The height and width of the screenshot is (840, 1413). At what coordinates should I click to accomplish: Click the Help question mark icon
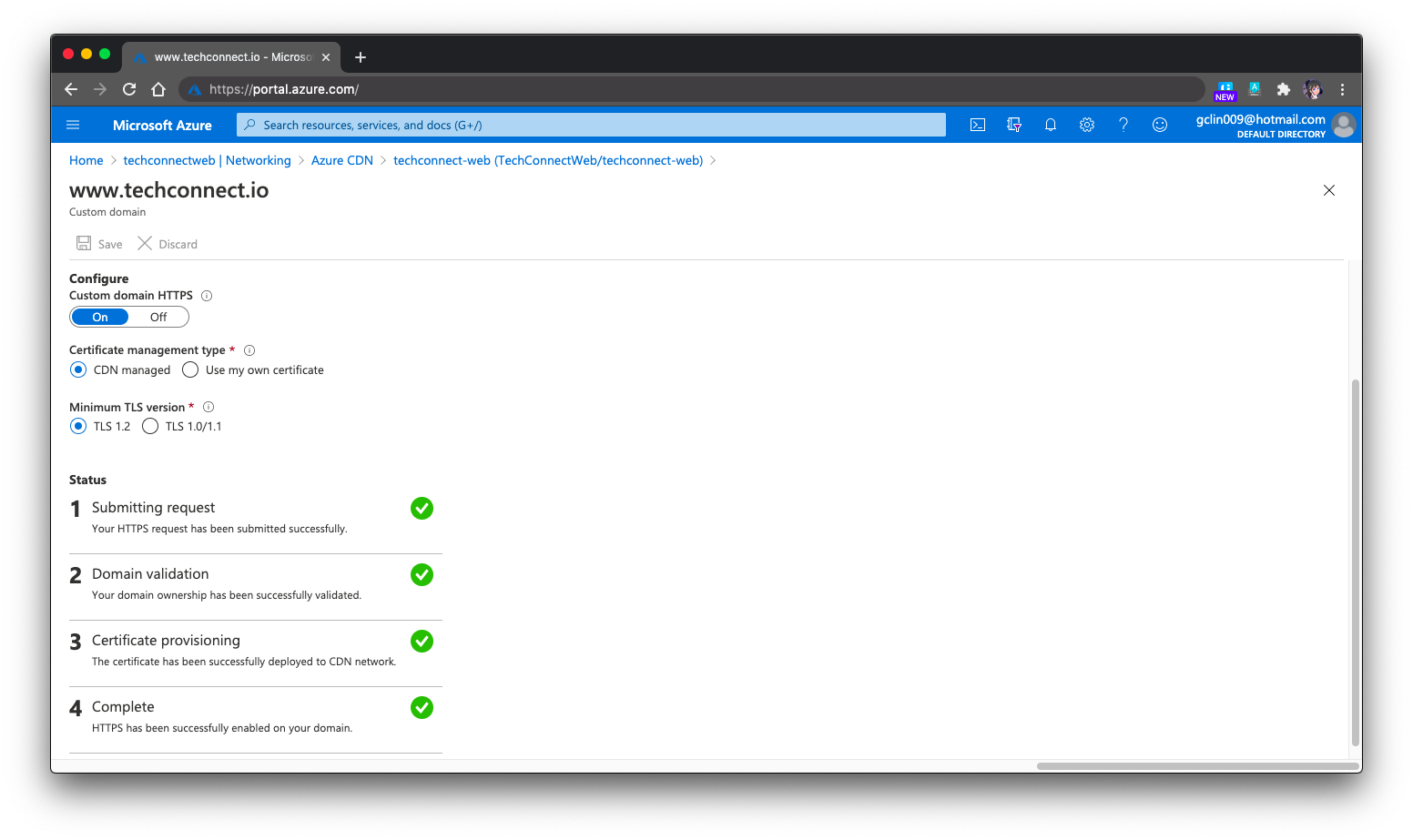pos(1123,125)
